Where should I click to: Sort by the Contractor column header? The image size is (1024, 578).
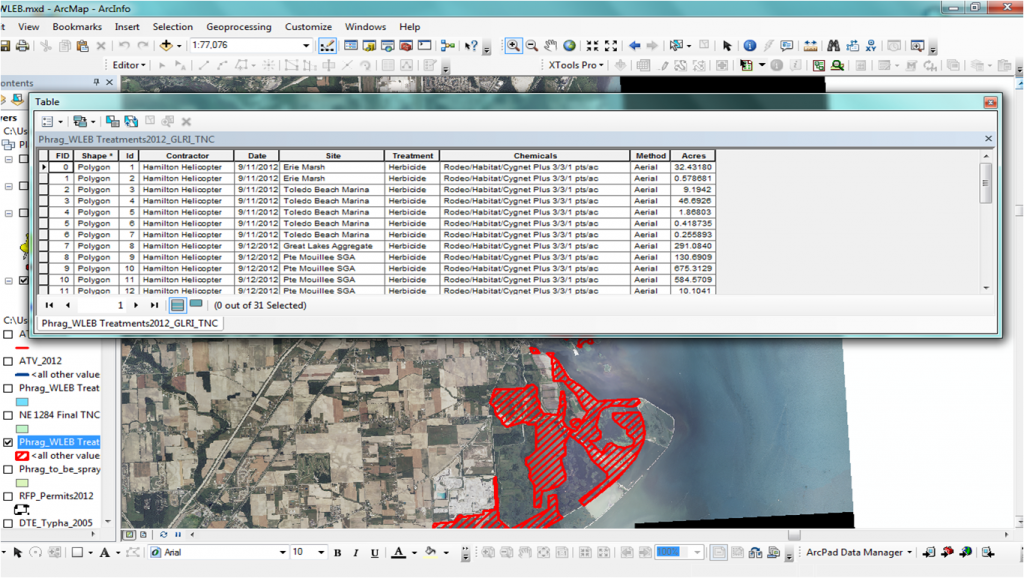(x=187, y=155)
